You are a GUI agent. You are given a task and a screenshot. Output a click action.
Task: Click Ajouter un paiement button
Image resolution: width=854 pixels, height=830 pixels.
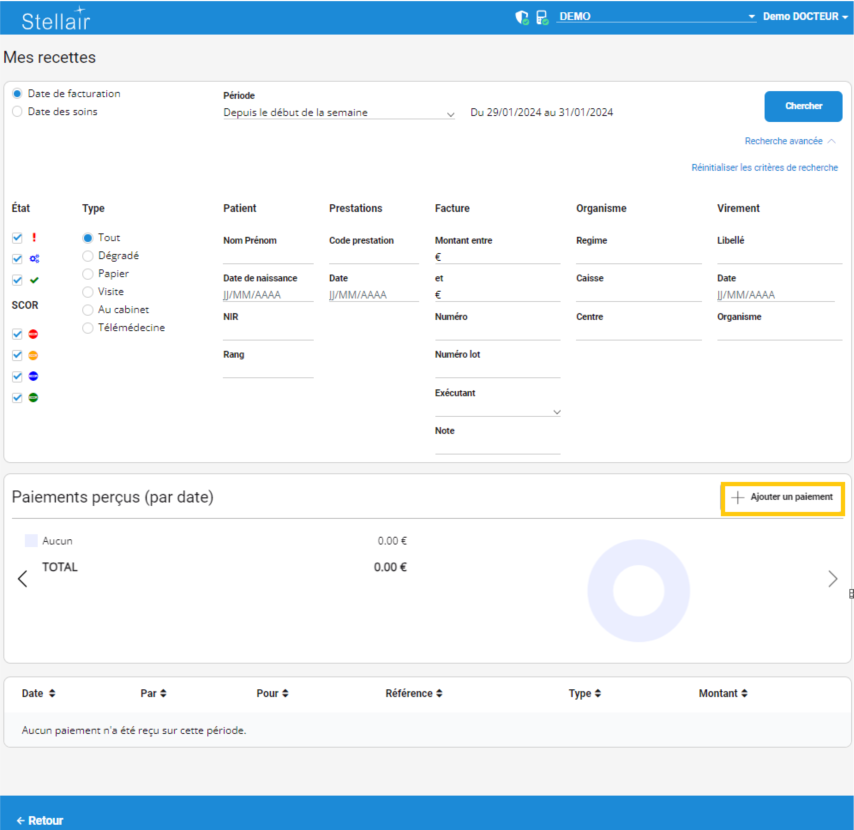[782, 497]
